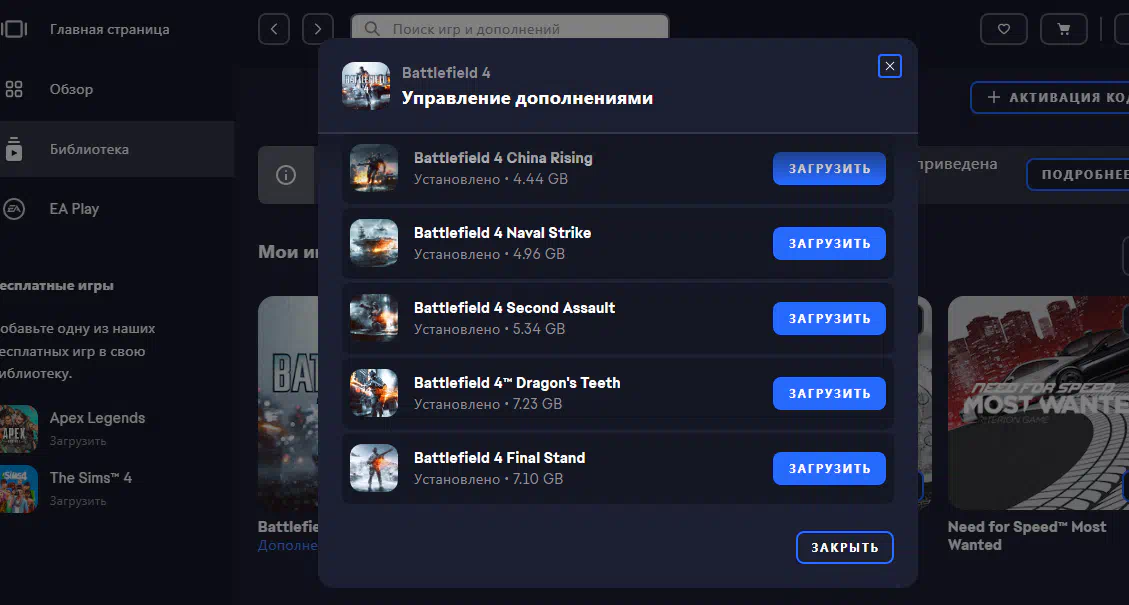Click the back navigation arrow
Screen dimensions: 1129x605
[x=274, y=29]
